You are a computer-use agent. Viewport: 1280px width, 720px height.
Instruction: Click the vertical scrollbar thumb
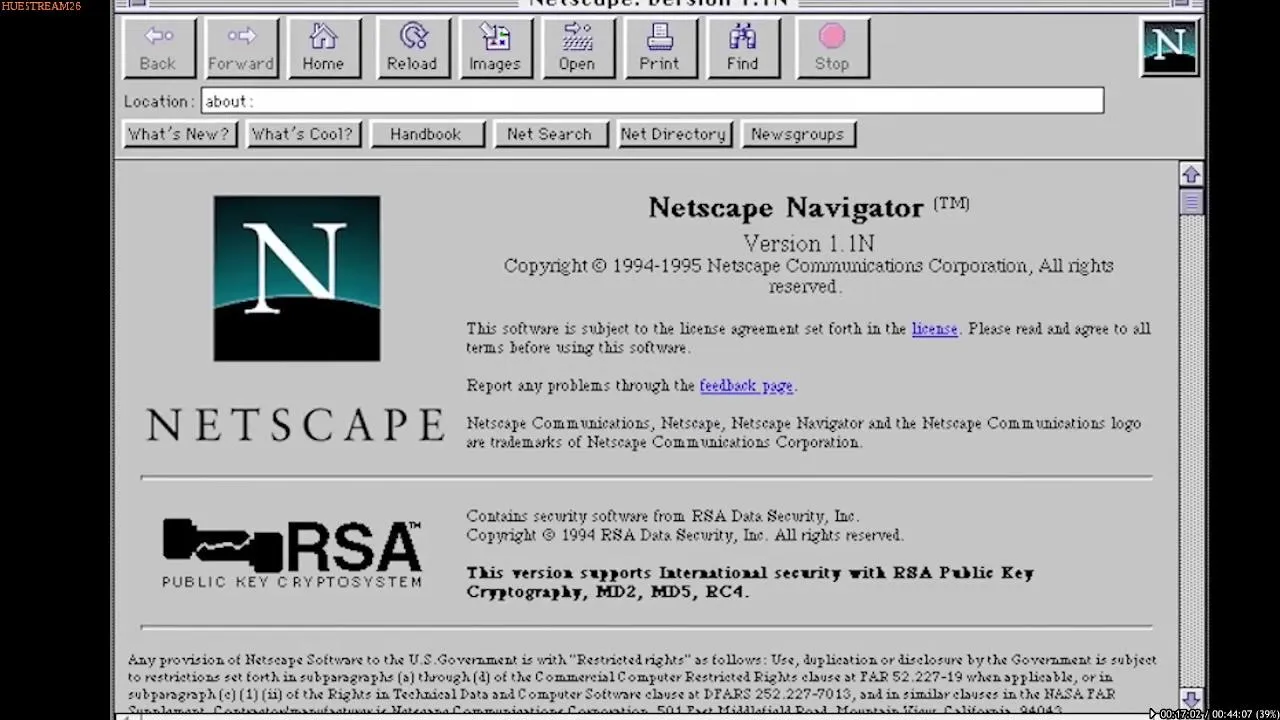tap(1190, 201)
